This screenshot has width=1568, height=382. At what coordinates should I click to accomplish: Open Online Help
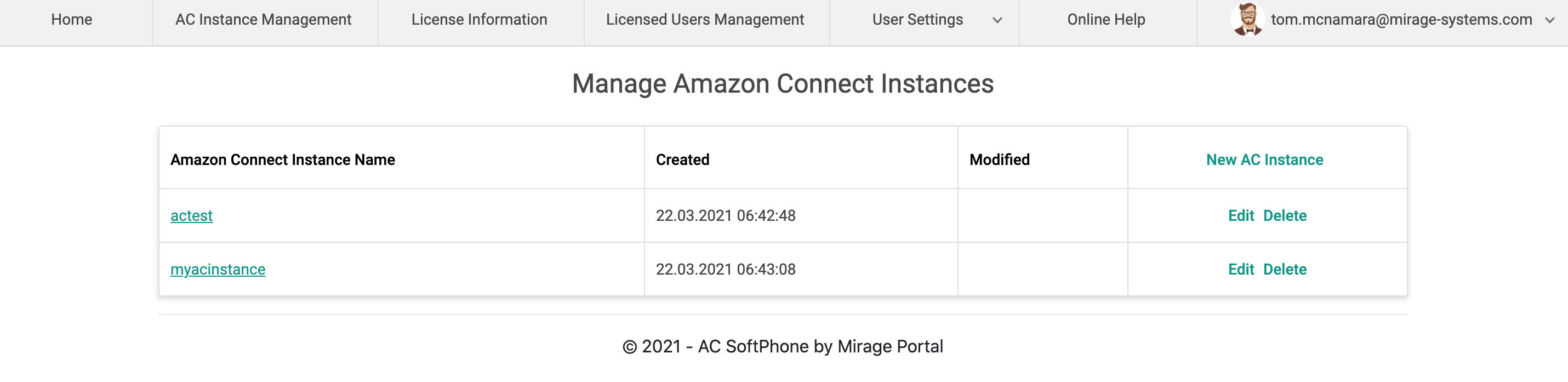coord(1106,20)
